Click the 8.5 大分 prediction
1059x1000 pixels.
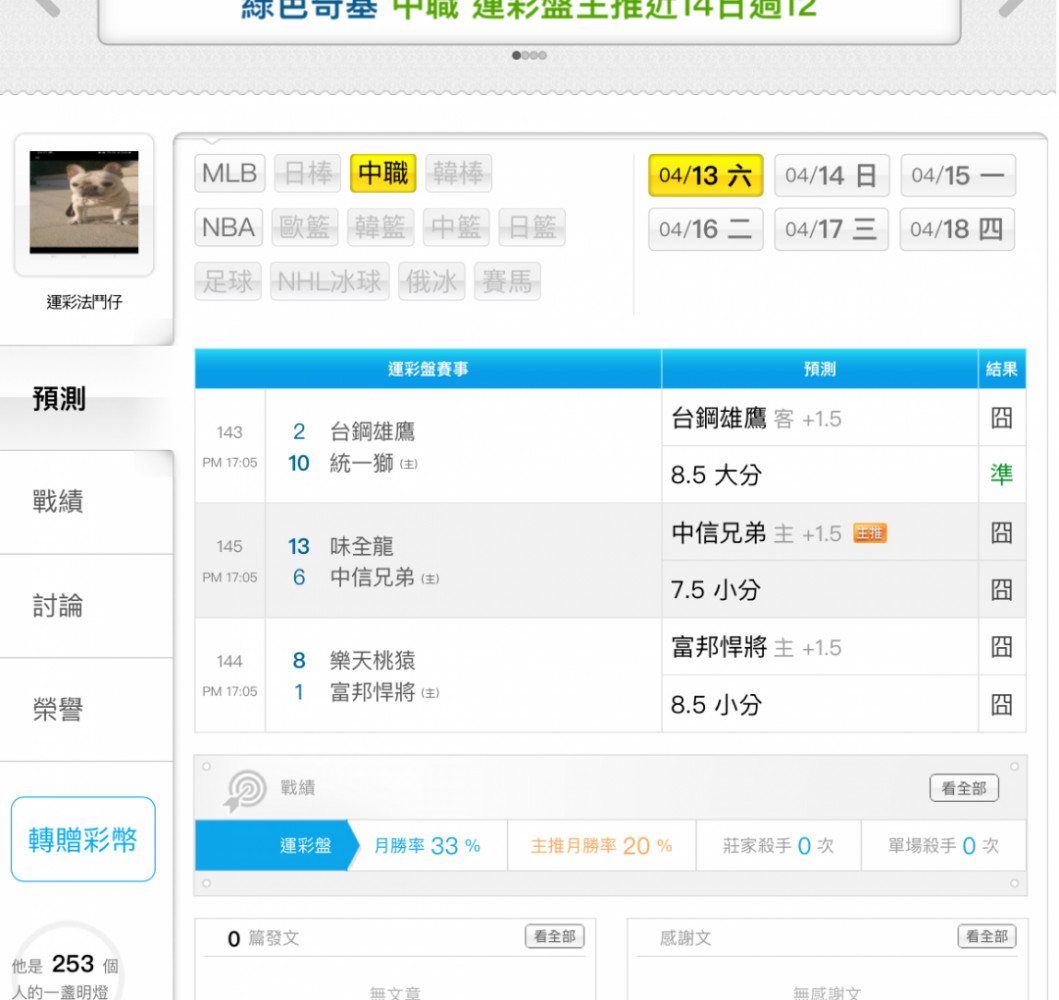click(717, 475)
